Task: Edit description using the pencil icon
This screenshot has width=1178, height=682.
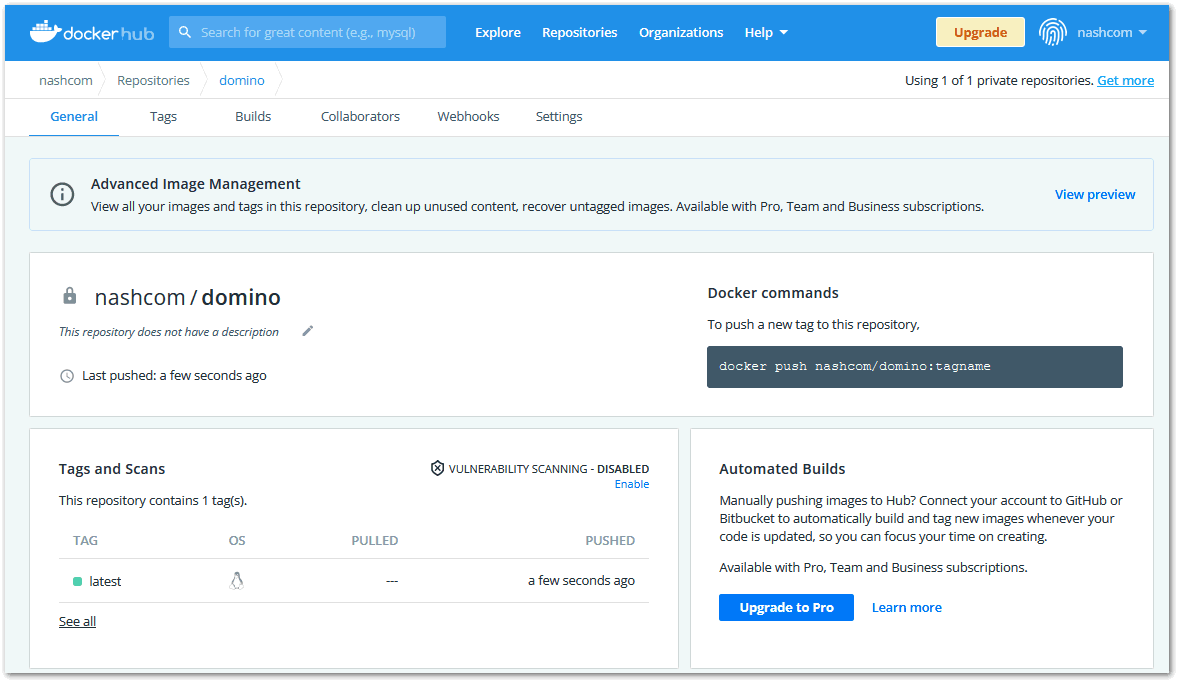Action: click(307, 331)
